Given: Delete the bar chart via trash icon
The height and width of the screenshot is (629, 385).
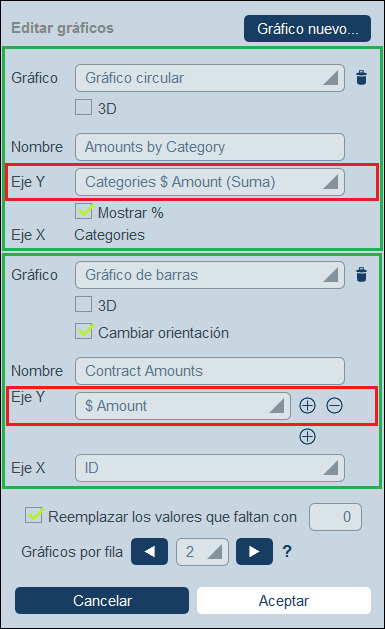Looking at the screenshot, I should tap(361, 275).
